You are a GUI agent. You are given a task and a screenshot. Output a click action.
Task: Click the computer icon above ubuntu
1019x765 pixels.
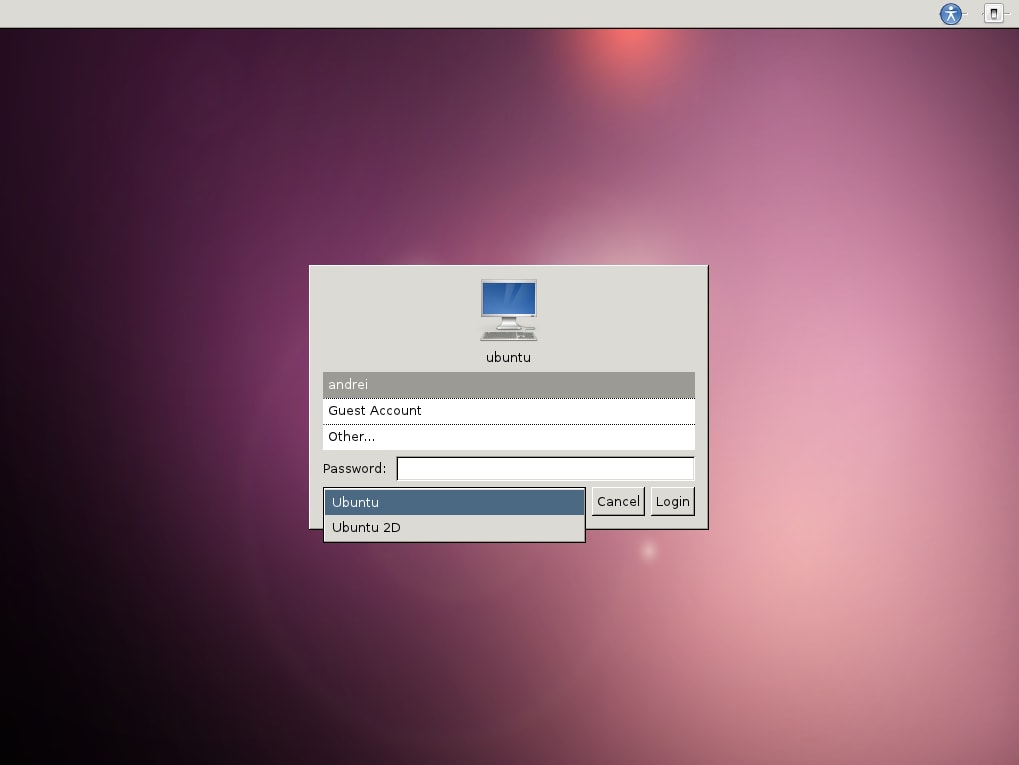[509, 310]
